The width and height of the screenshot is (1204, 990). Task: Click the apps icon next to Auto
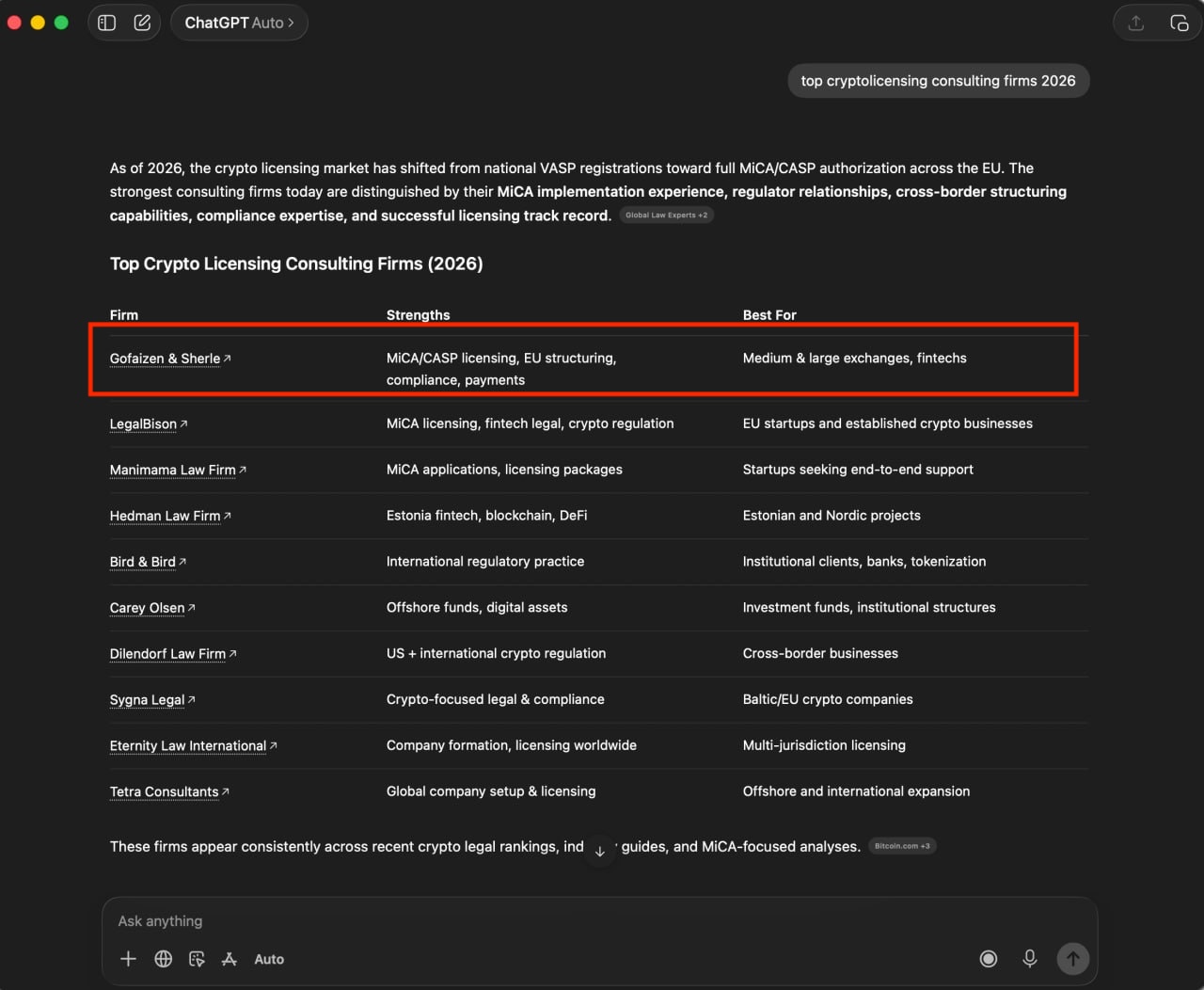tap(230, 959)
